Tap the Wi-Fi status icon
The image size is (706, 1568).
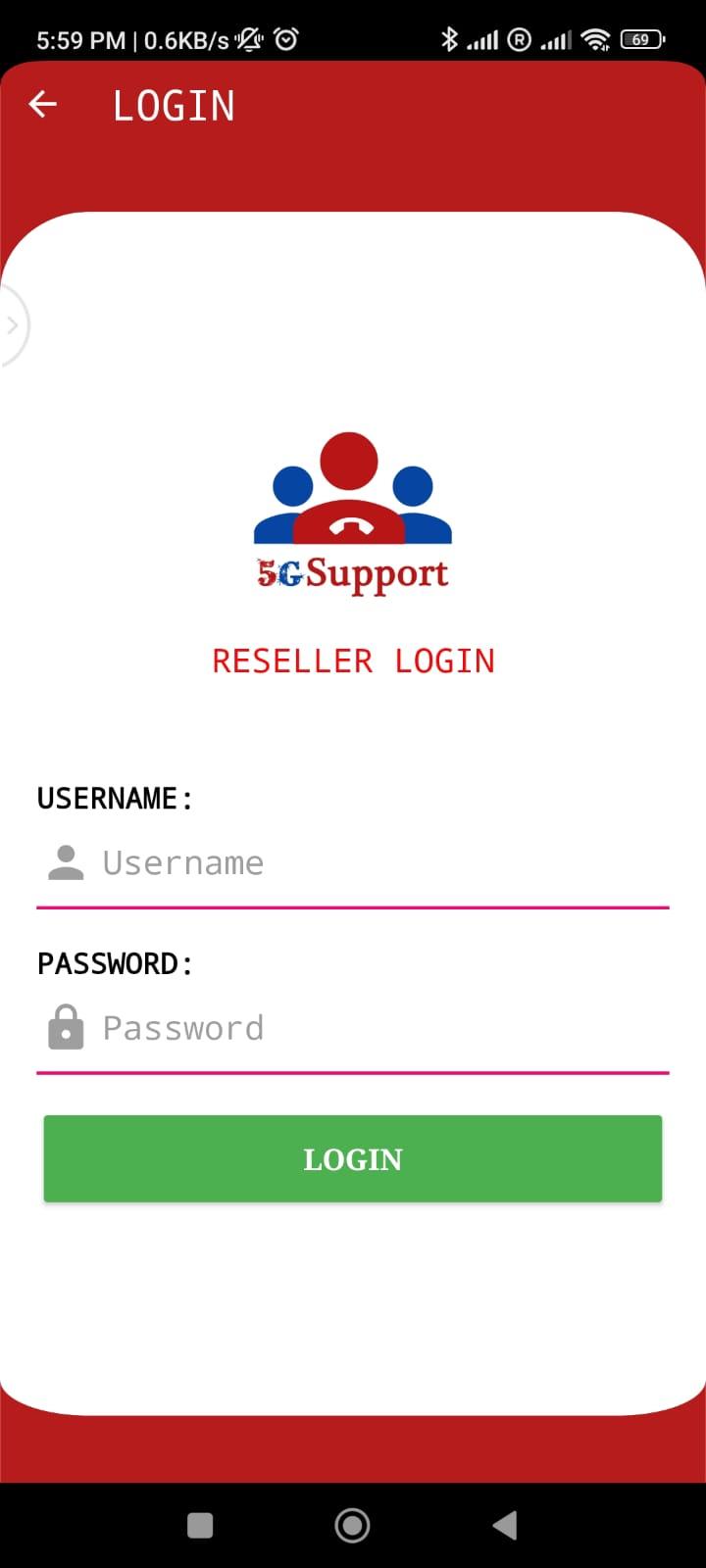595,39
